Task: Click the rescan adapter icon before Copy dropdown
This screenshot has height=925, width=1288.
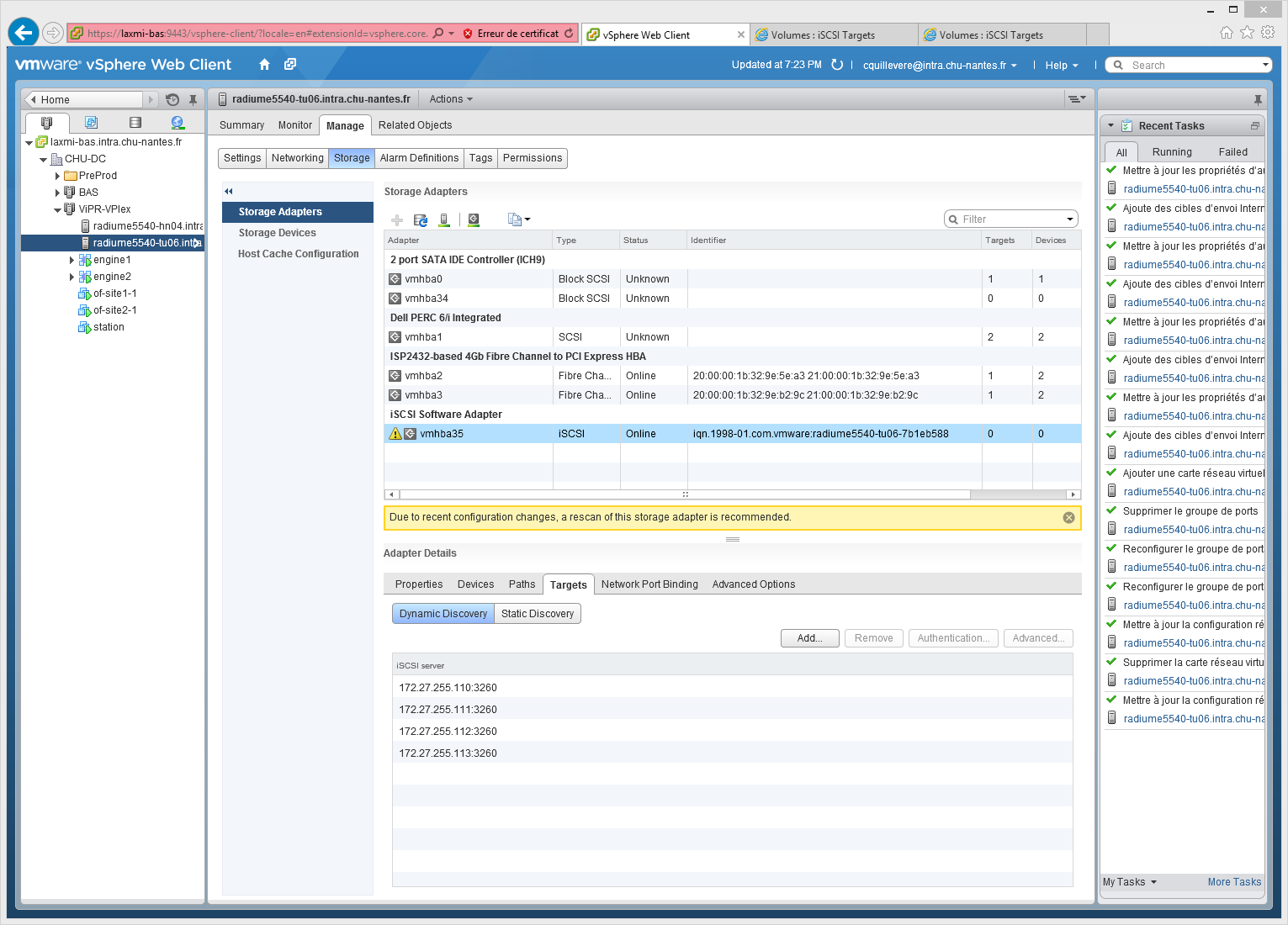Action: 474,220
